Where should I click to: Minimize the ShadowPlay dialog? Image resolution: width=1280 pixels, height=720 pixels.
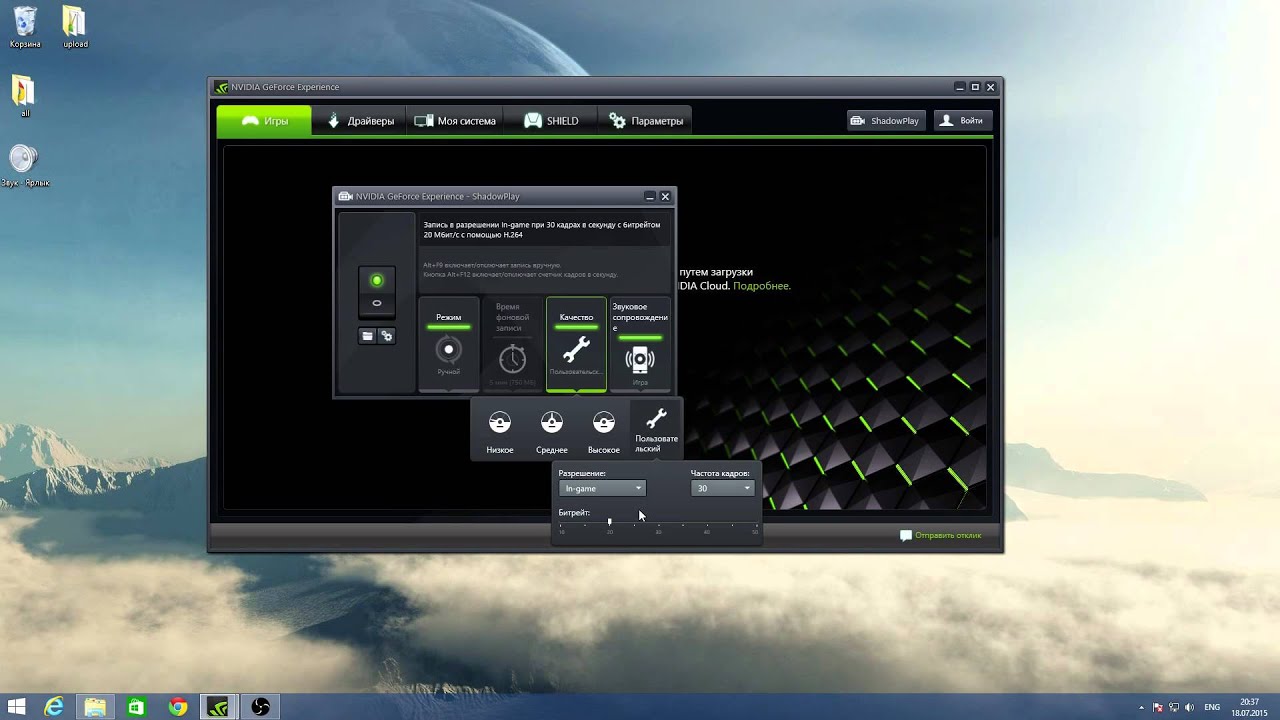(649, 197)
